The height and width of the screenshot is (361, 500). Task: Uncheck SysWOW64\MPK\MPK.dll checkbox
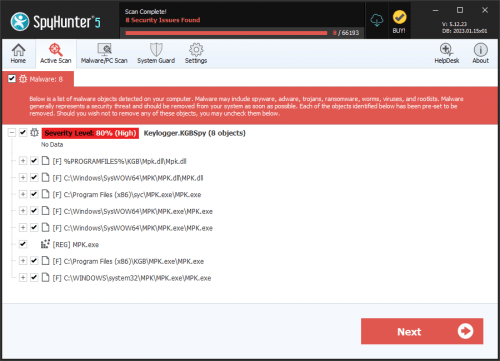(x=34, y=177)
